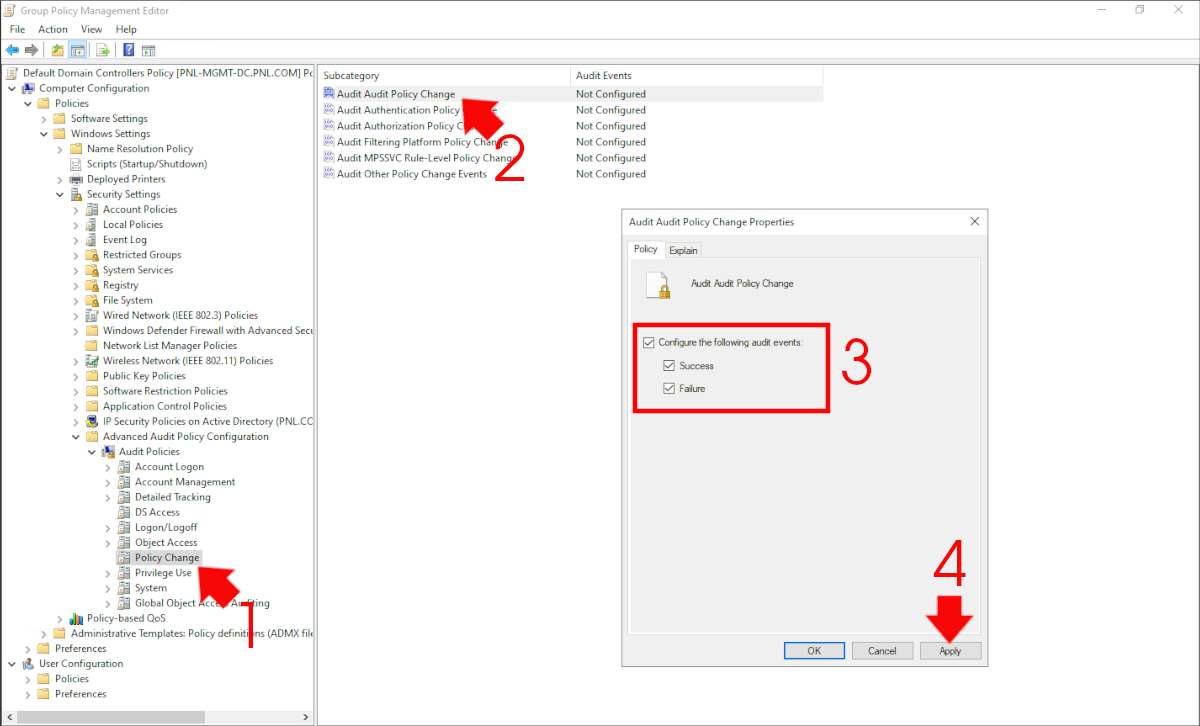This screenshot has height=726, width=1200.
Task: Close the Audit Audit Policy Change Properties dialog
Action: pos(976,222)
